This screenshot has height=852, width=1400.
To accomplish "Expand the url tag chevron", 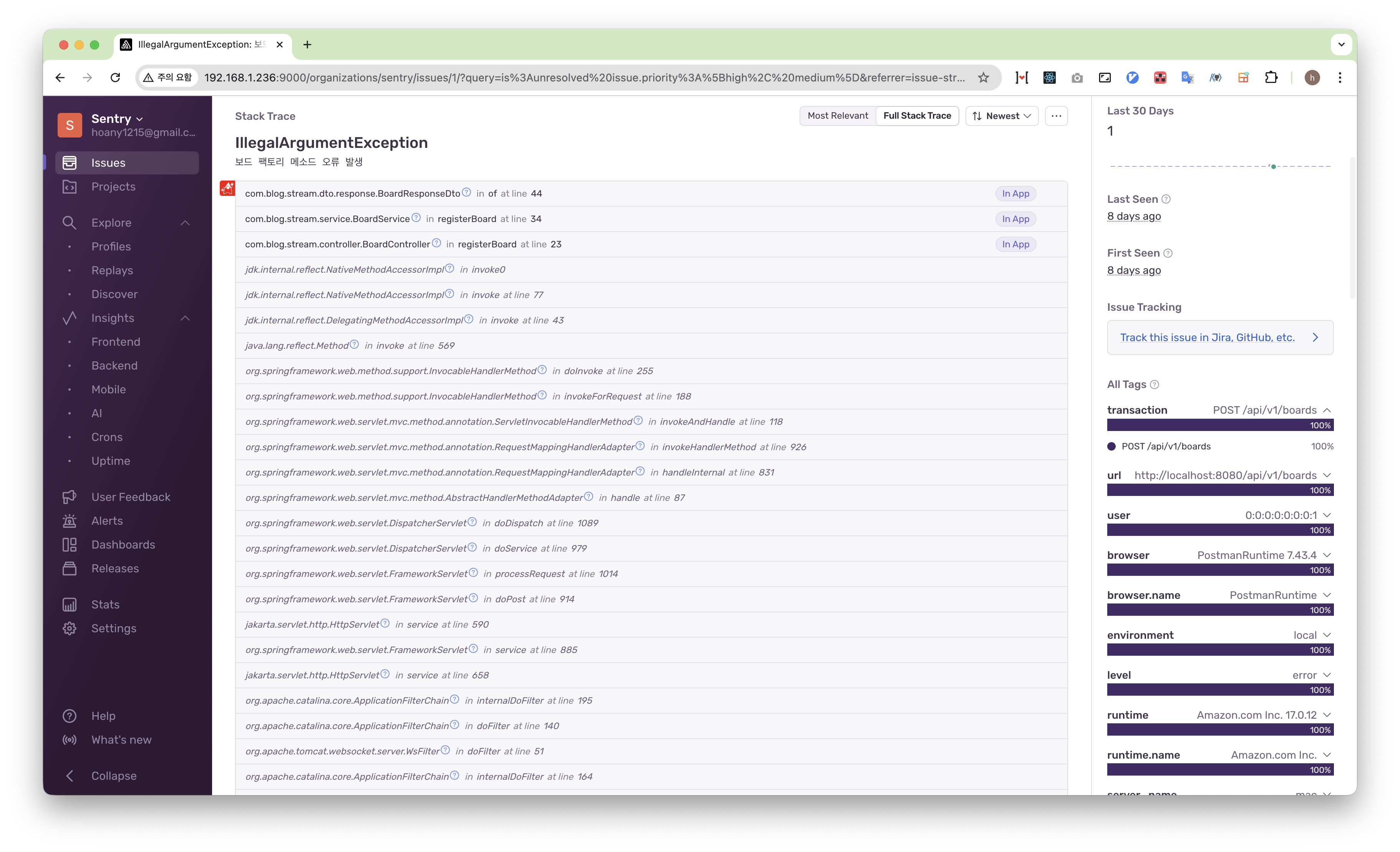I will click(1327, 475).
